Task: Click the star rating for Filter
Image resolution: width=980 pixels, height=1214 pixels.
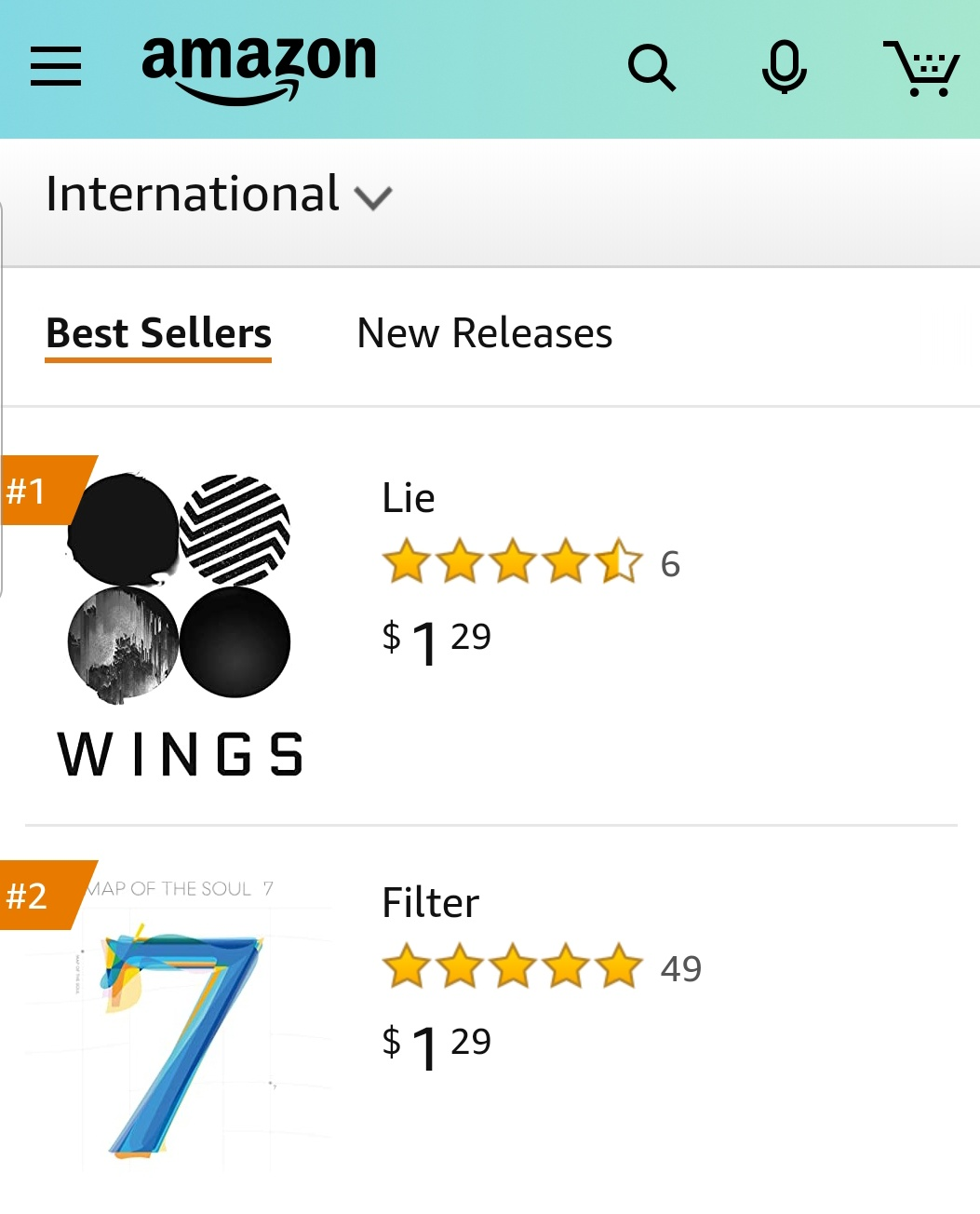Action: (512, 967)
